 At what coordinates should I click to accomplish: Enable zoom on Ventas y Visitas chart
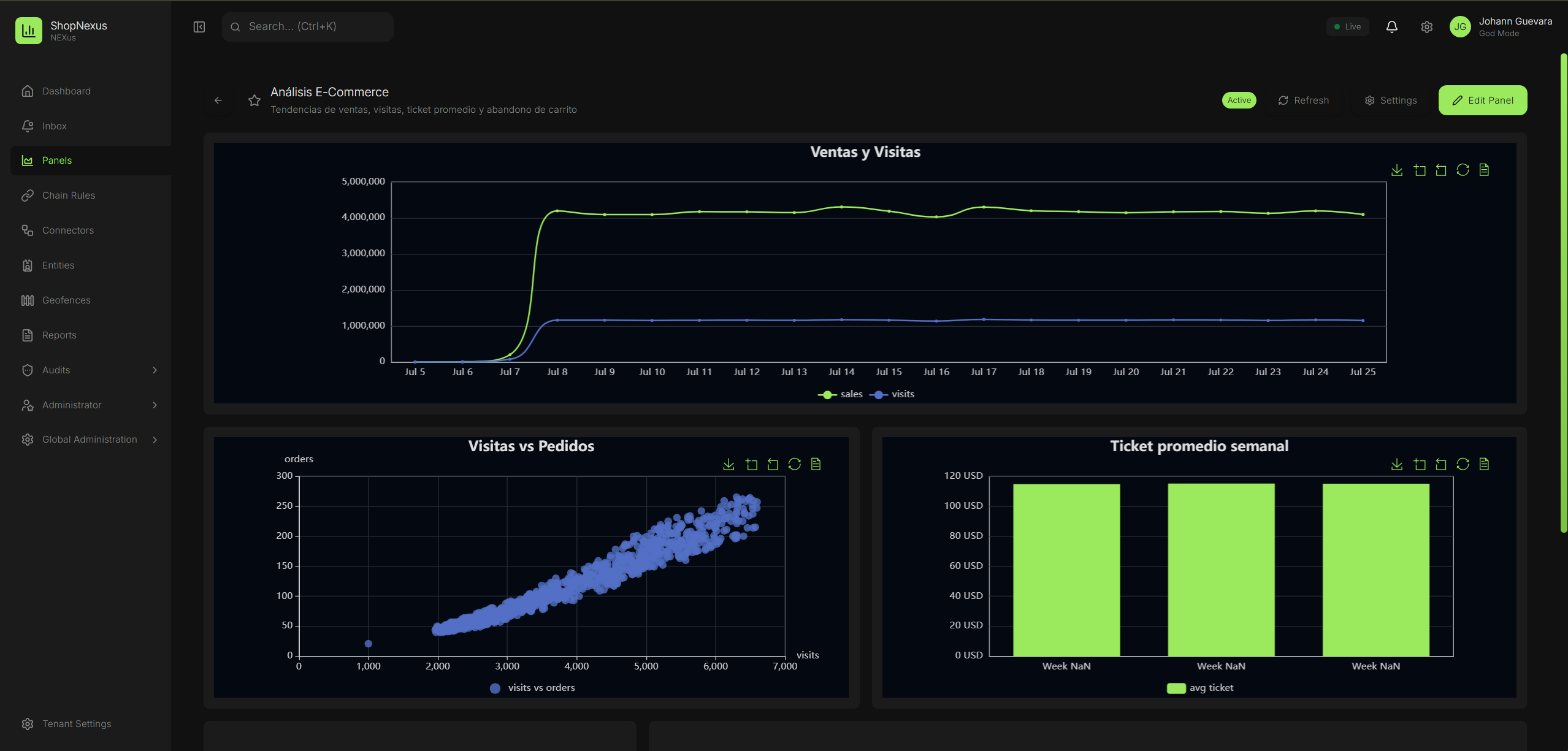coord(1420,170)
